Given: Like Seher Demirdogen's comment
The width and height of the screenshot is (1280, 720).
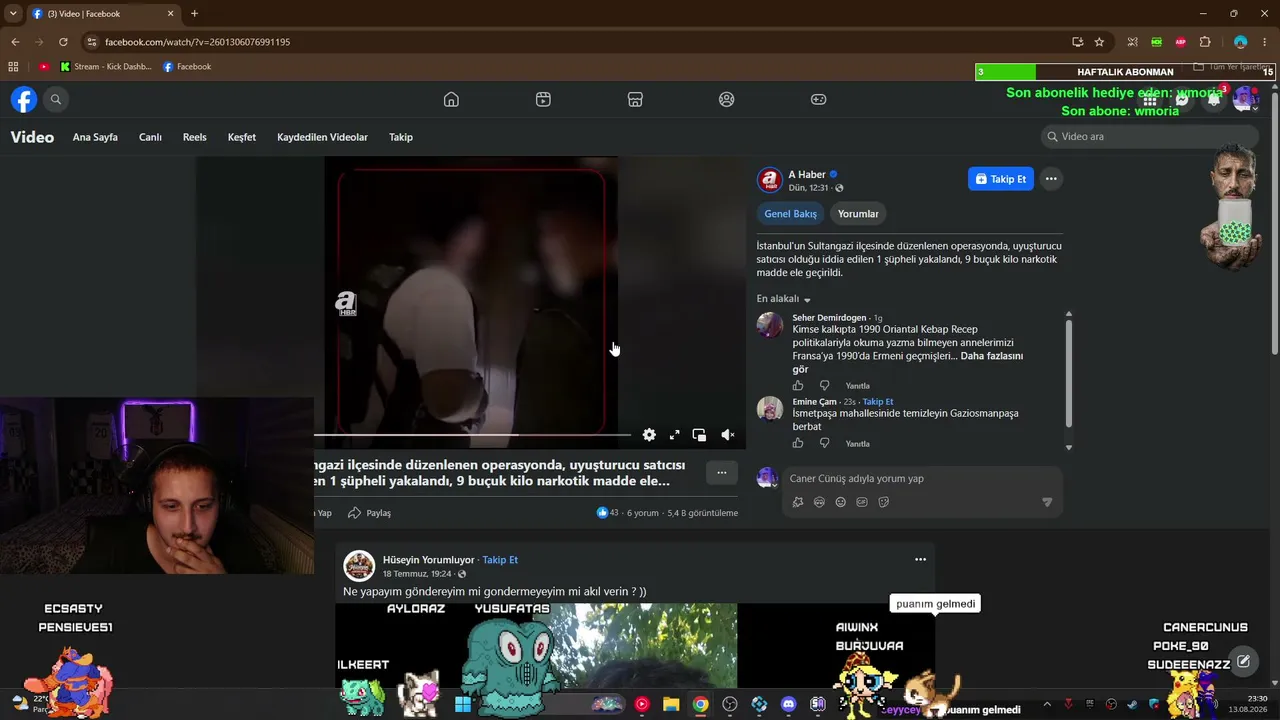Looking at the screenshot, I should (x=798, y=385).
